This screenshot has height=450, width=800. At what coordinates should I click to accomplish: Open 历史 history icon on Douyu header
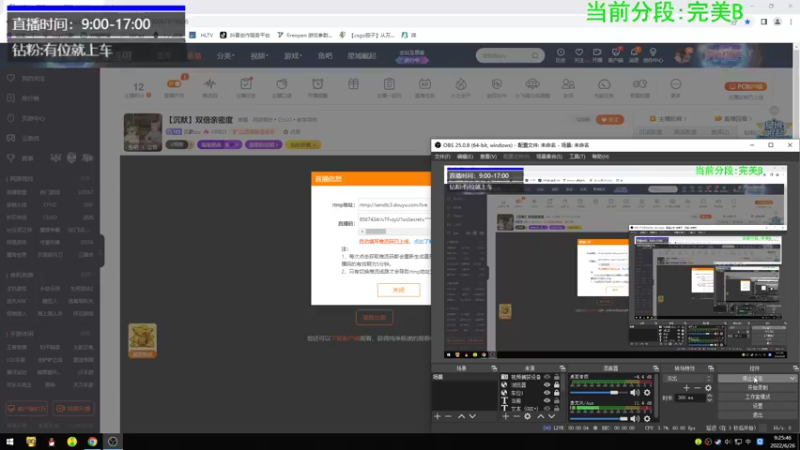tap(561, 55)
